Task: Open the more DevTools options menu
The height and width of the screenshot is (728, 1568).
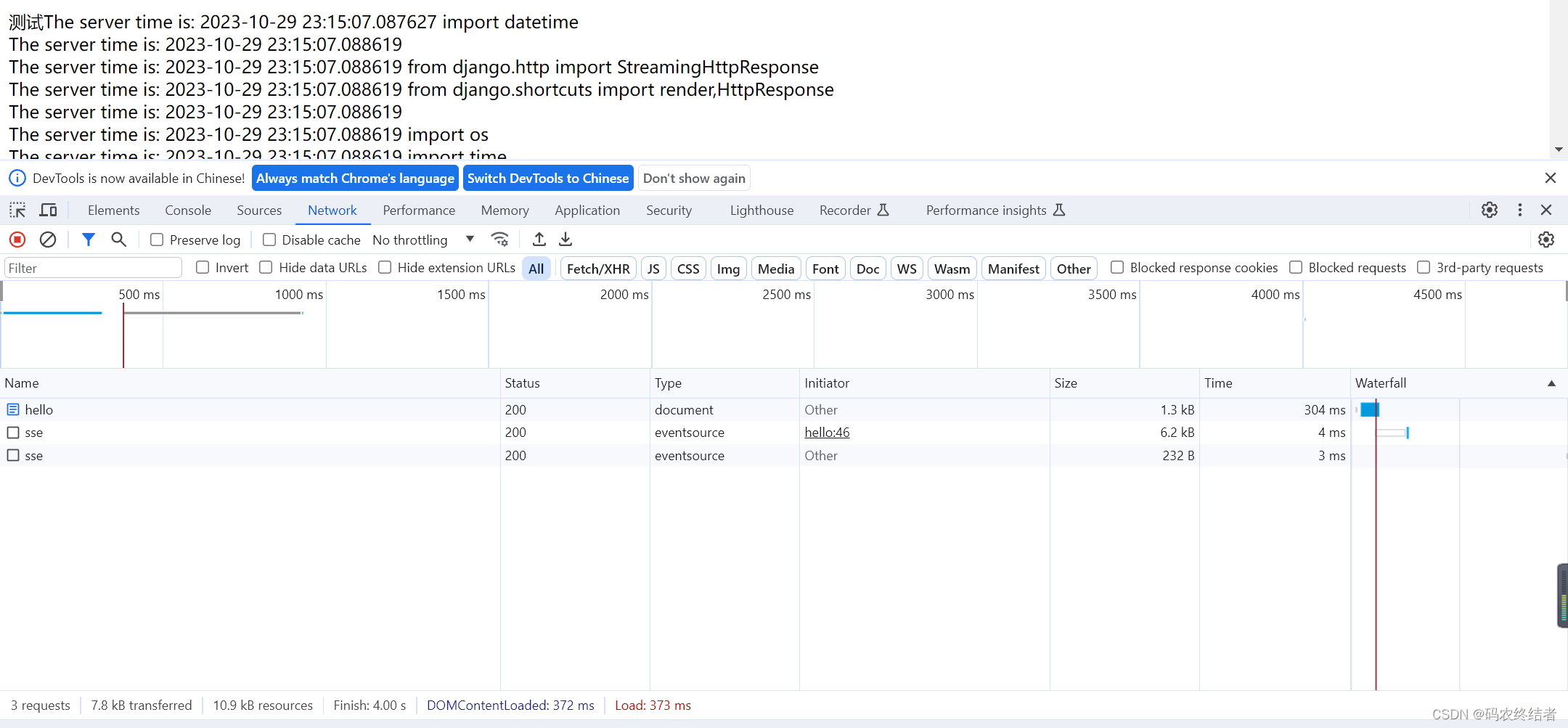Action: pyautogui.click(x=1519, y=210)
